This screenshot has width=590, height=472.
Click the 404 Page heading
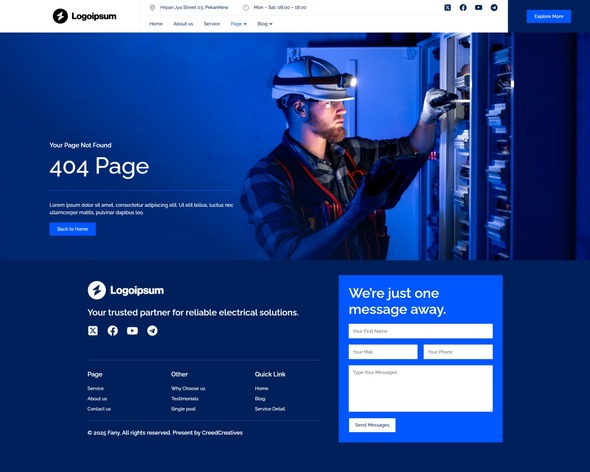(99, 166)
